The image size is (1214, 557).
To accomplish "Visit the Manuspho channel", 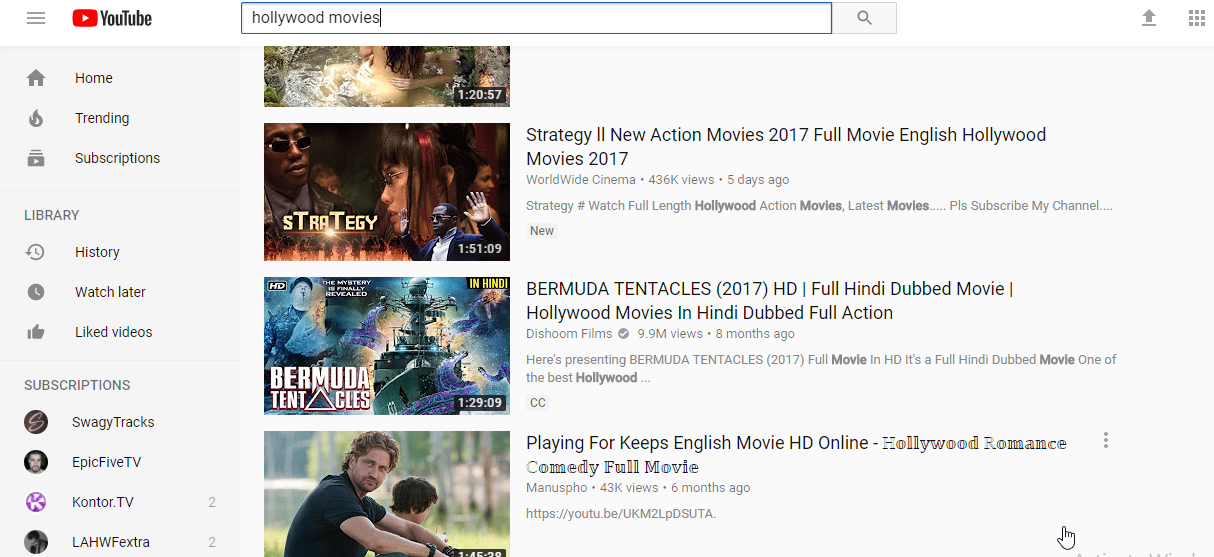I will point(557,488).
